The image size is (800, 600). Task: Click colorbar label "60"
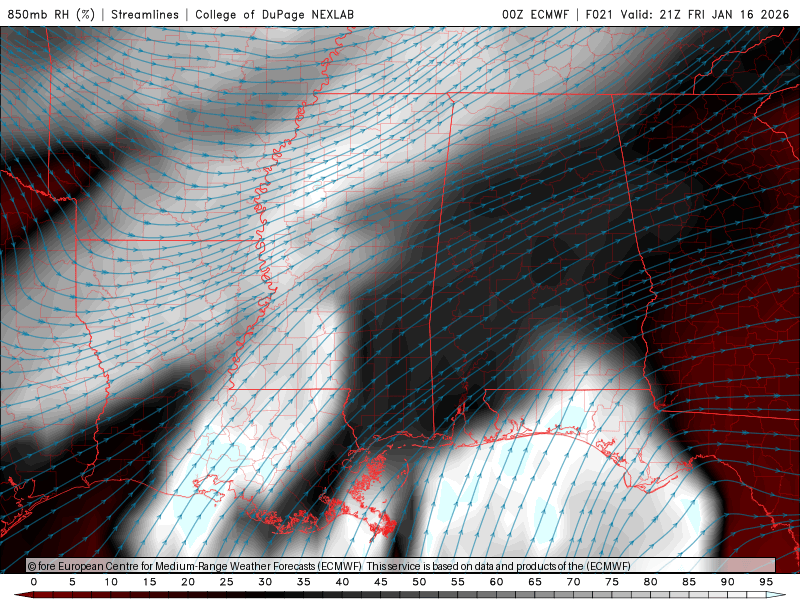click(496, 582)
